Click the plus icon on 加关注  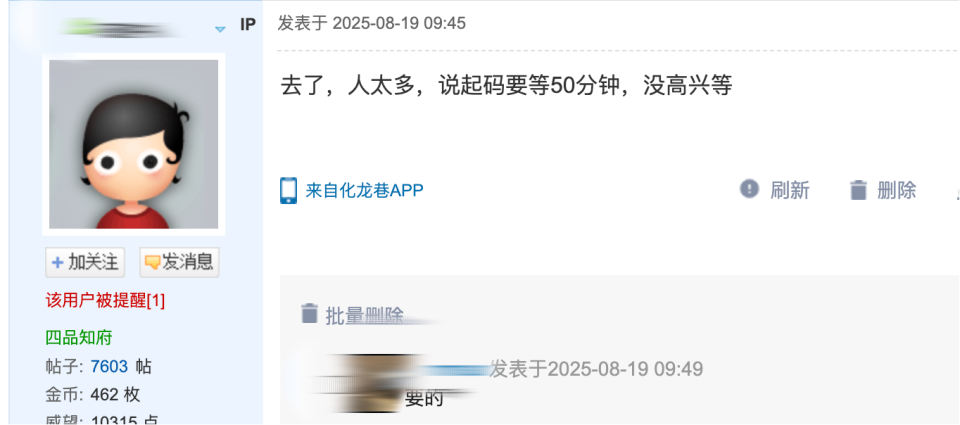point(58,263)
